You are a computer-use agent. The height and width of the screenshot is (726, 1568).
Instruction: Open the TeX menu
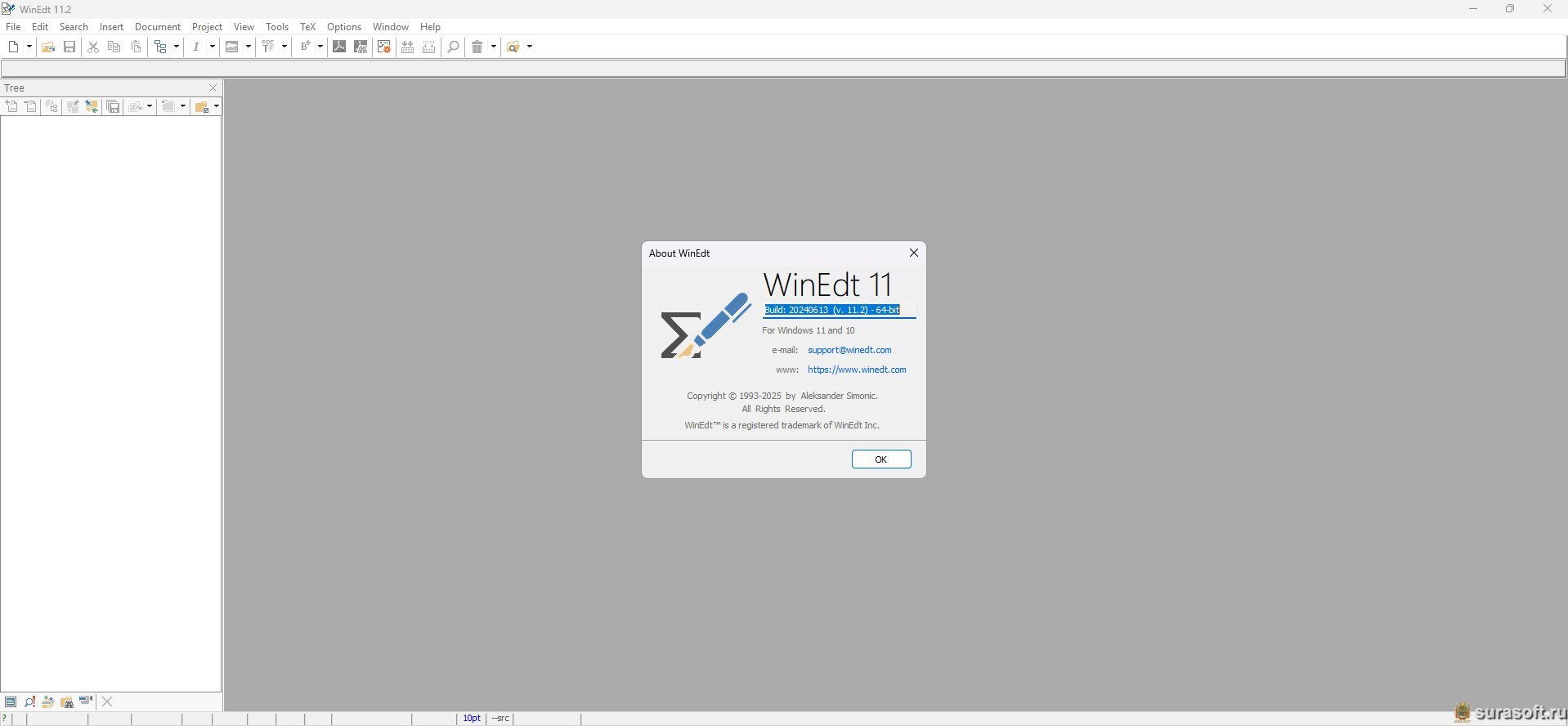(x=307, y=27)
